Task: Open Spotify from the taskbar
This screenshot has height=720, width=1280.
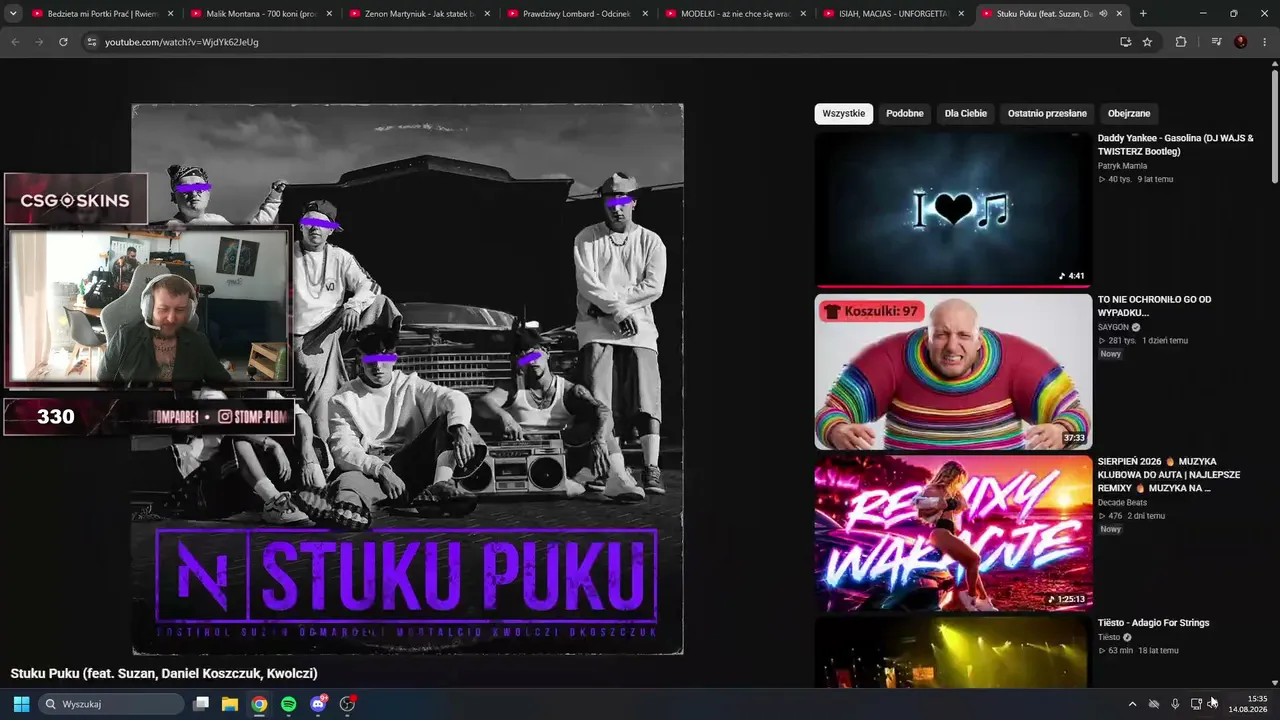Action: click(x=289, y=704)
